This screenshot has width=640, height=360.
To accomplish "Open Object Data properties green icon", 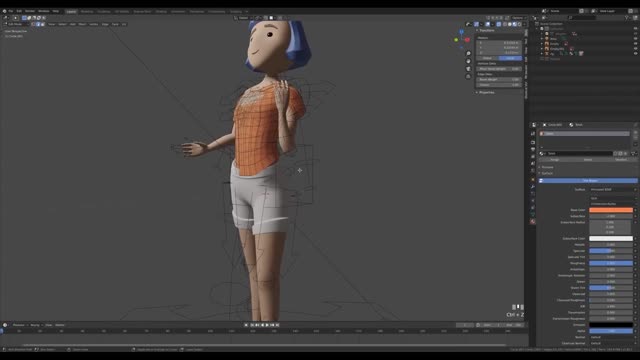I will 533,214.
